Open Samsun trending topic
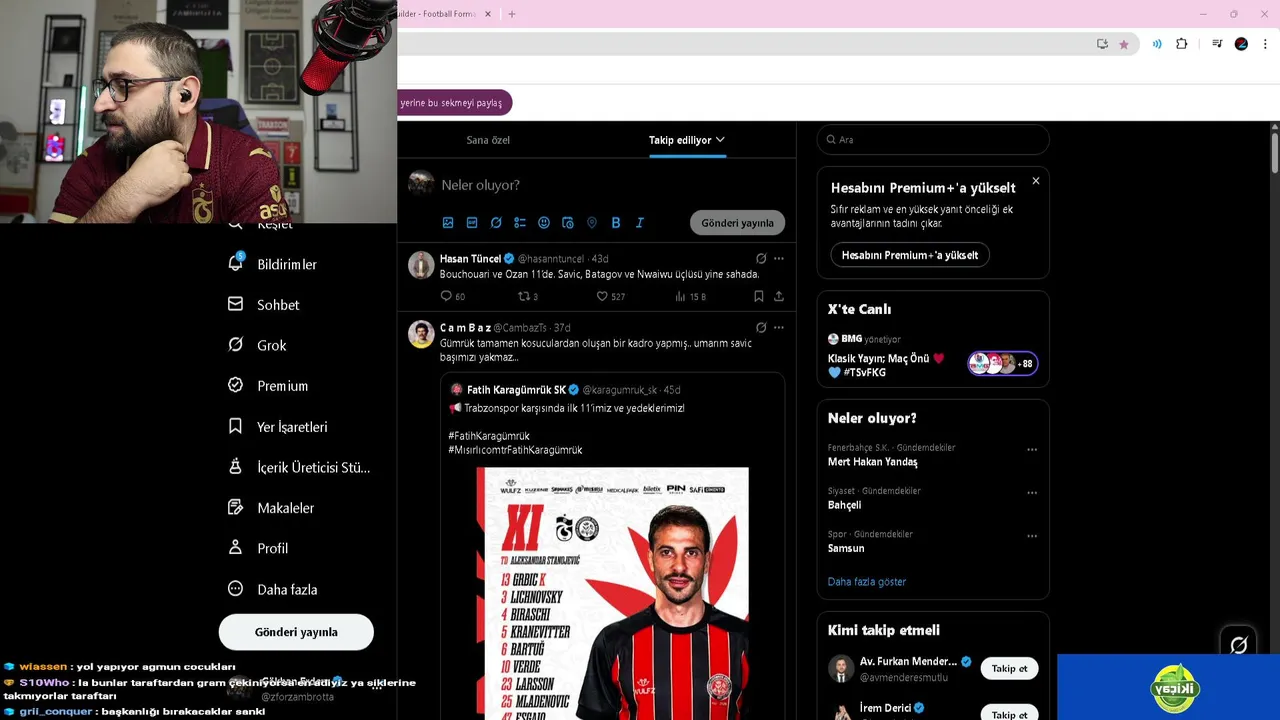This screenshot has width=1280, height=720. (846, 548)
